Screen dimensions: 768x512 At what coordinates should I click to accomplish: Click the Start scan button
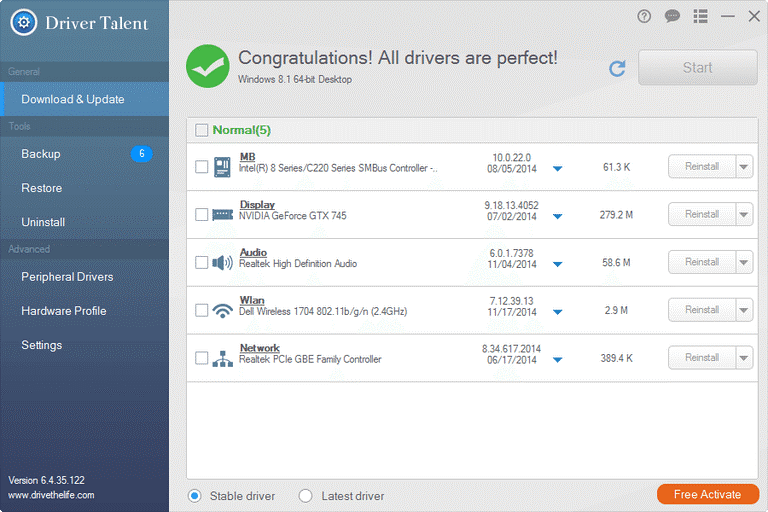click(697, 68)
